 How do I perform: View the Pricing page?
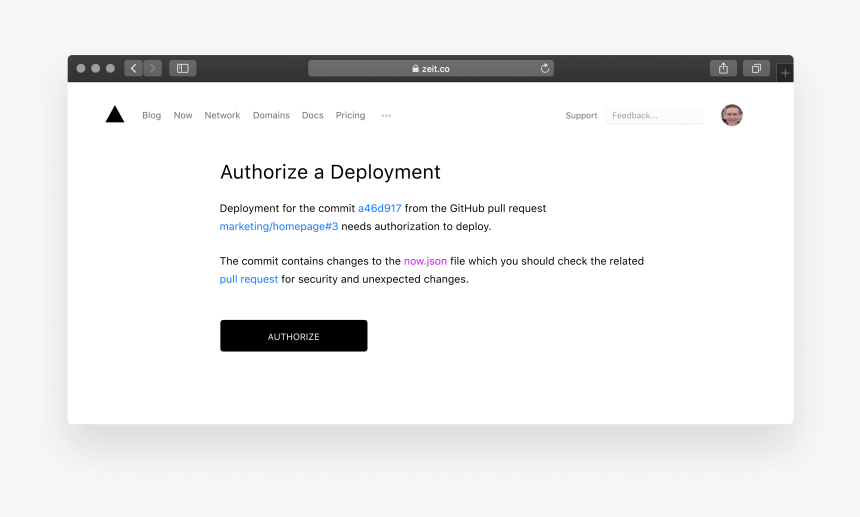[350, 116]
